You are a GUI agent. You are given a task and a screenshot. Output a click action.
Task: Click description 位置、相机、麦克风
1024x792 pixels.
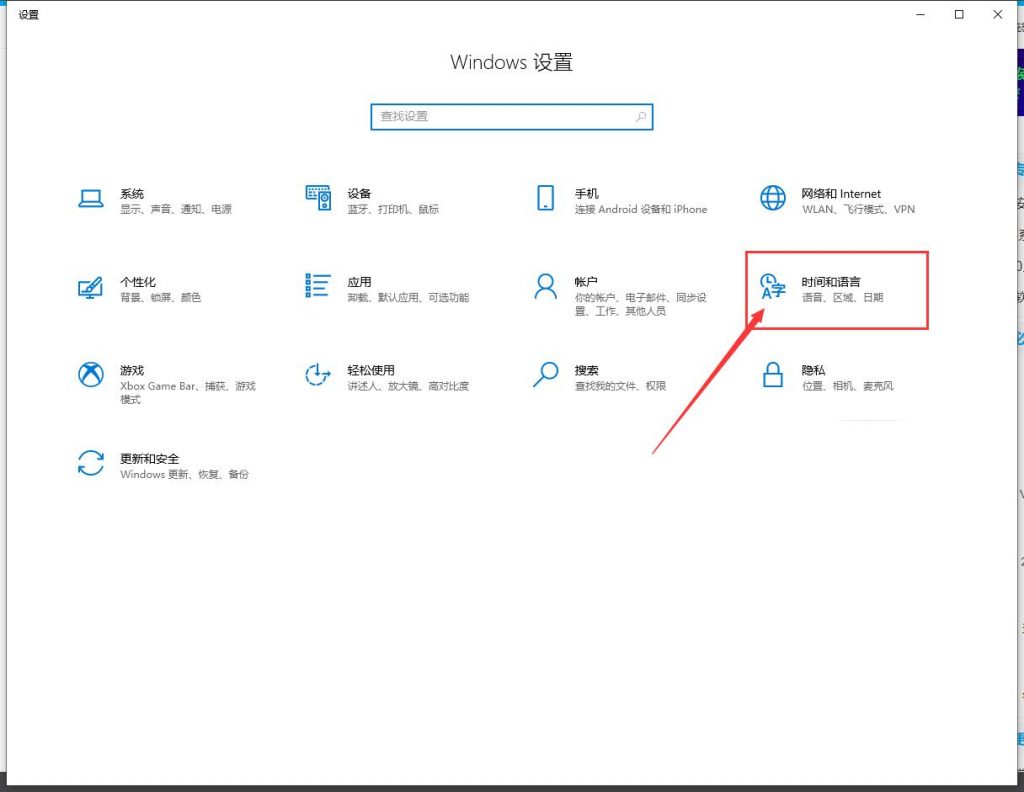click(848, 387)
